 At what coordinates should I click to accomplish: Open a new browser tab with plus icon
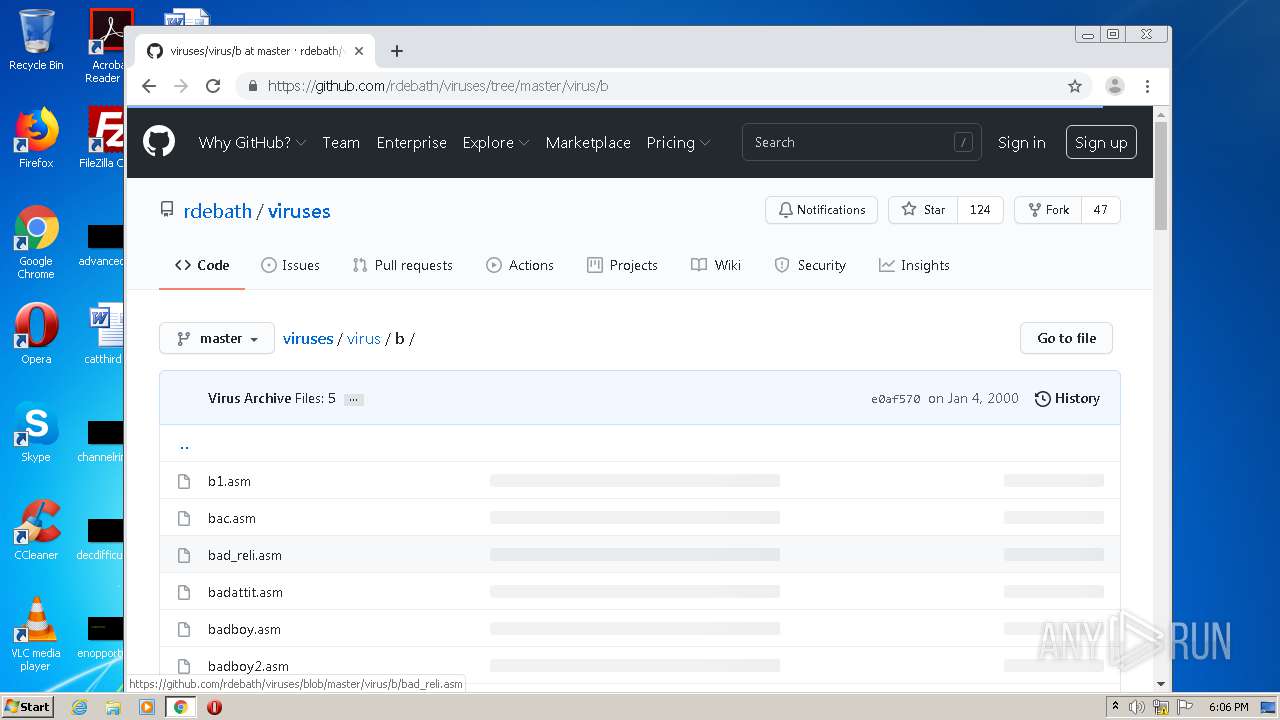click(x=397, y=51)
